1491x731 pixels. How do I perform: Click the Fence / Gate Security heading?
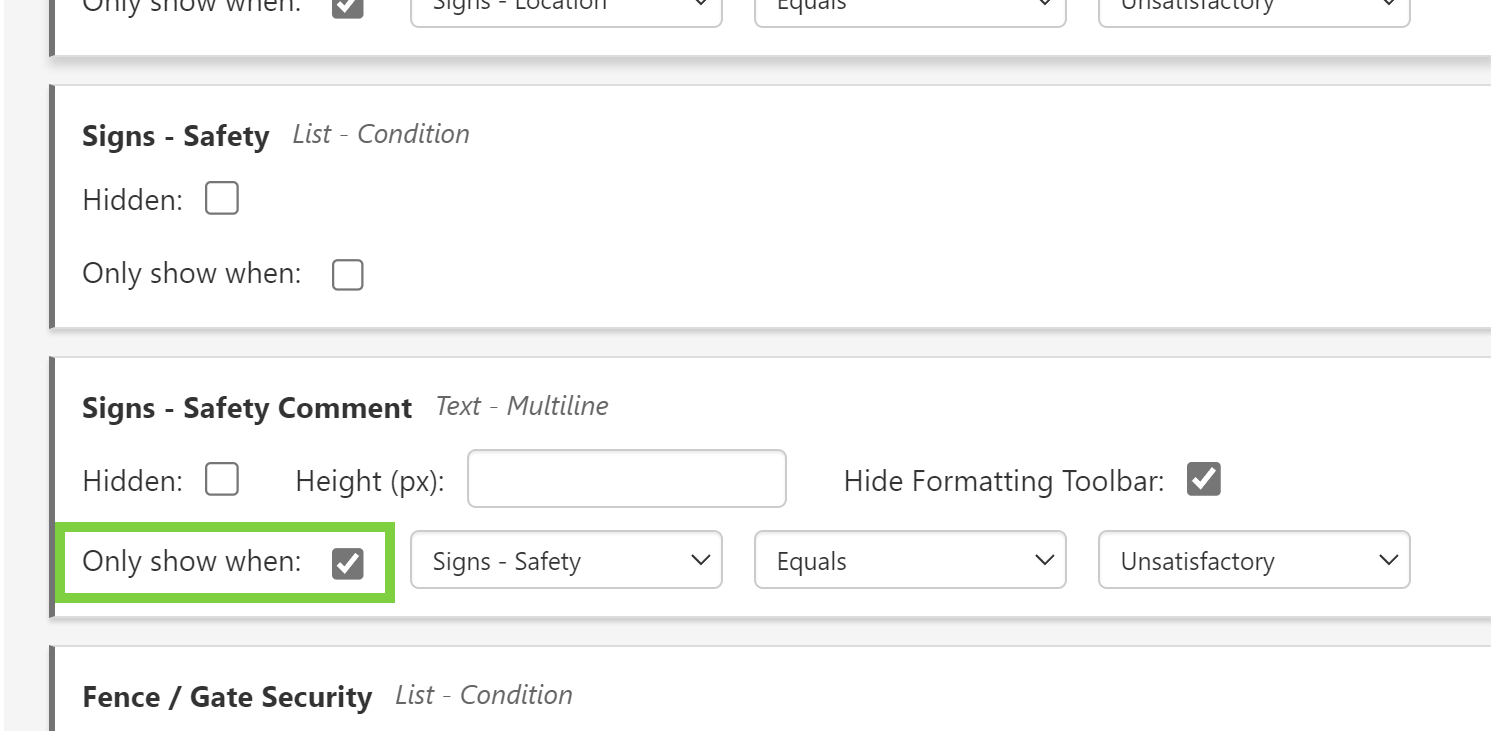pos(227,697)
